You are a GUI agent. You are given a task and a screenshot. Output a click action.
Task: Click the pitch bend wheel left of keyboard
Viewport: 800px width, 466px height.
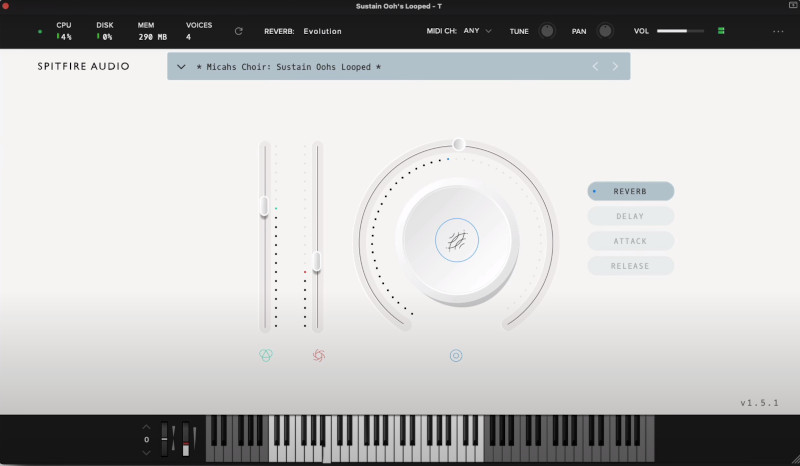pyautogui.click(x=164, y=438)
